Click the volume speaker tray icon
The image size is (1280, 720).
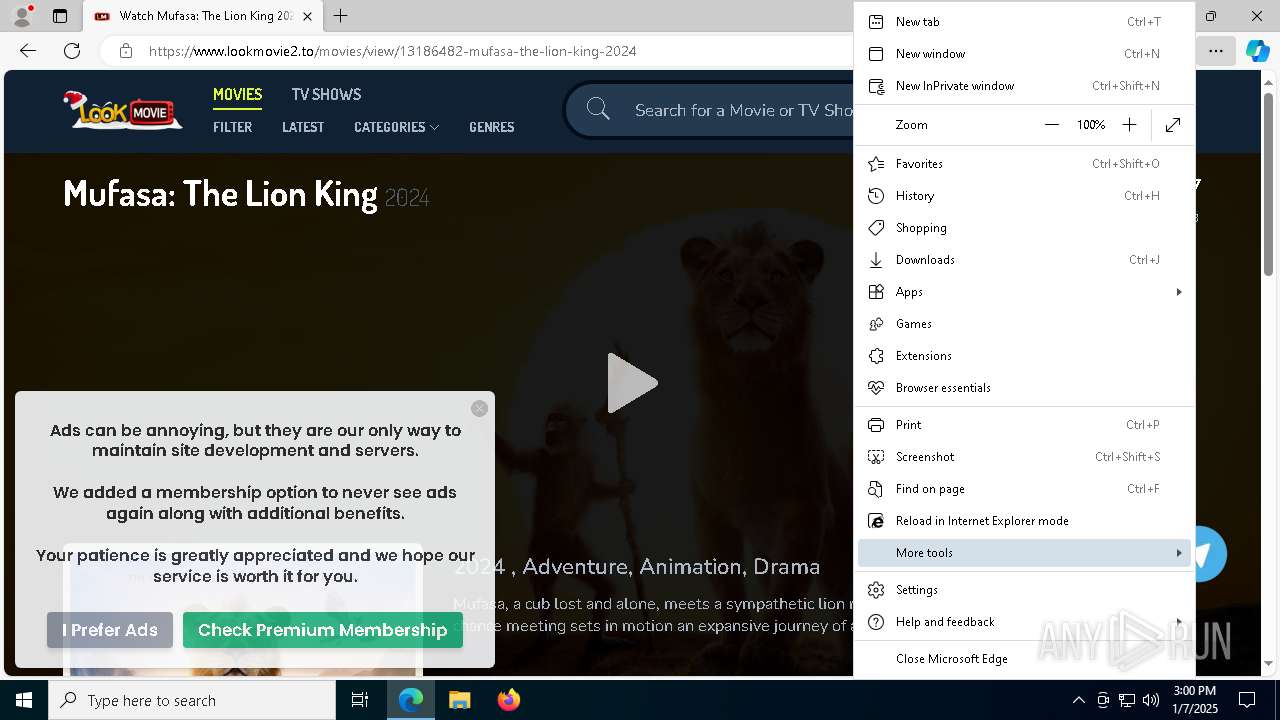click(x=1150, y=700)
